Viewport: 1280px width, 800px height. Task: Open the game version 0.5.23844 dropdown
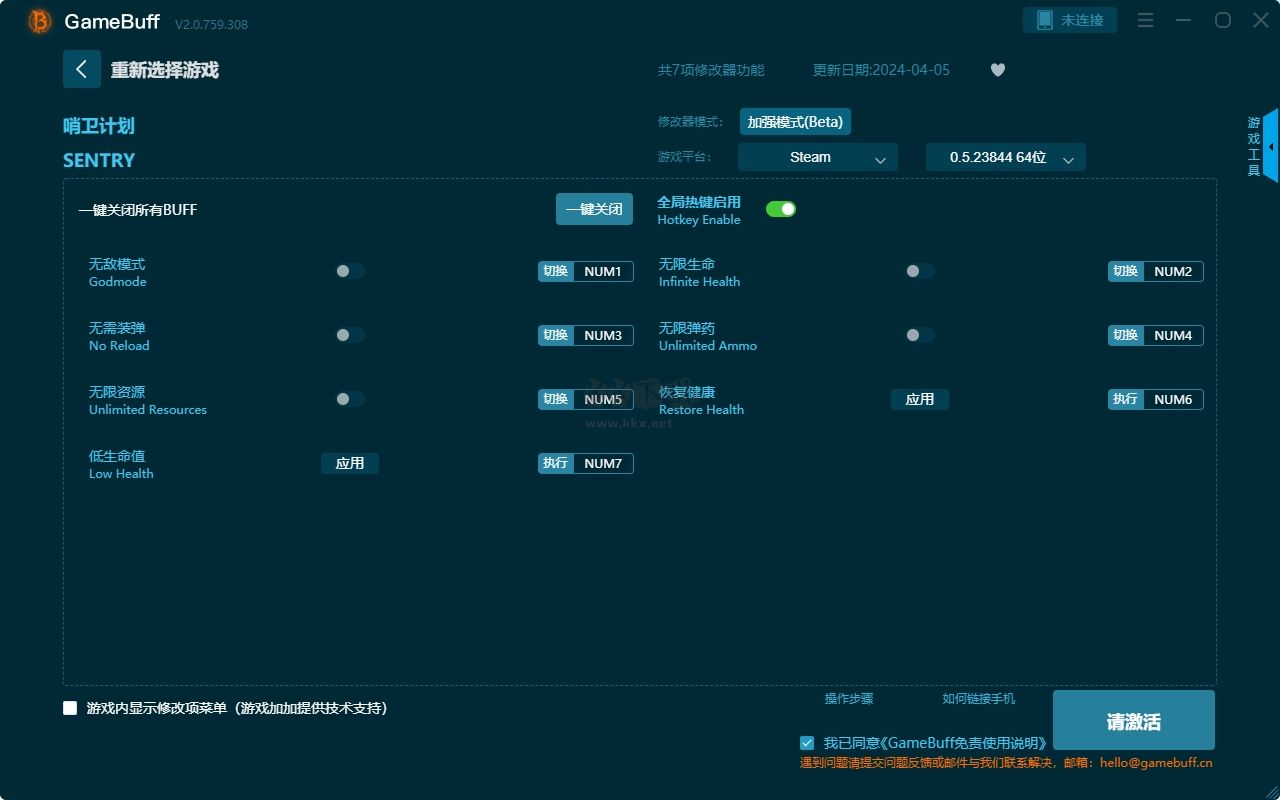pos(1005,157)
